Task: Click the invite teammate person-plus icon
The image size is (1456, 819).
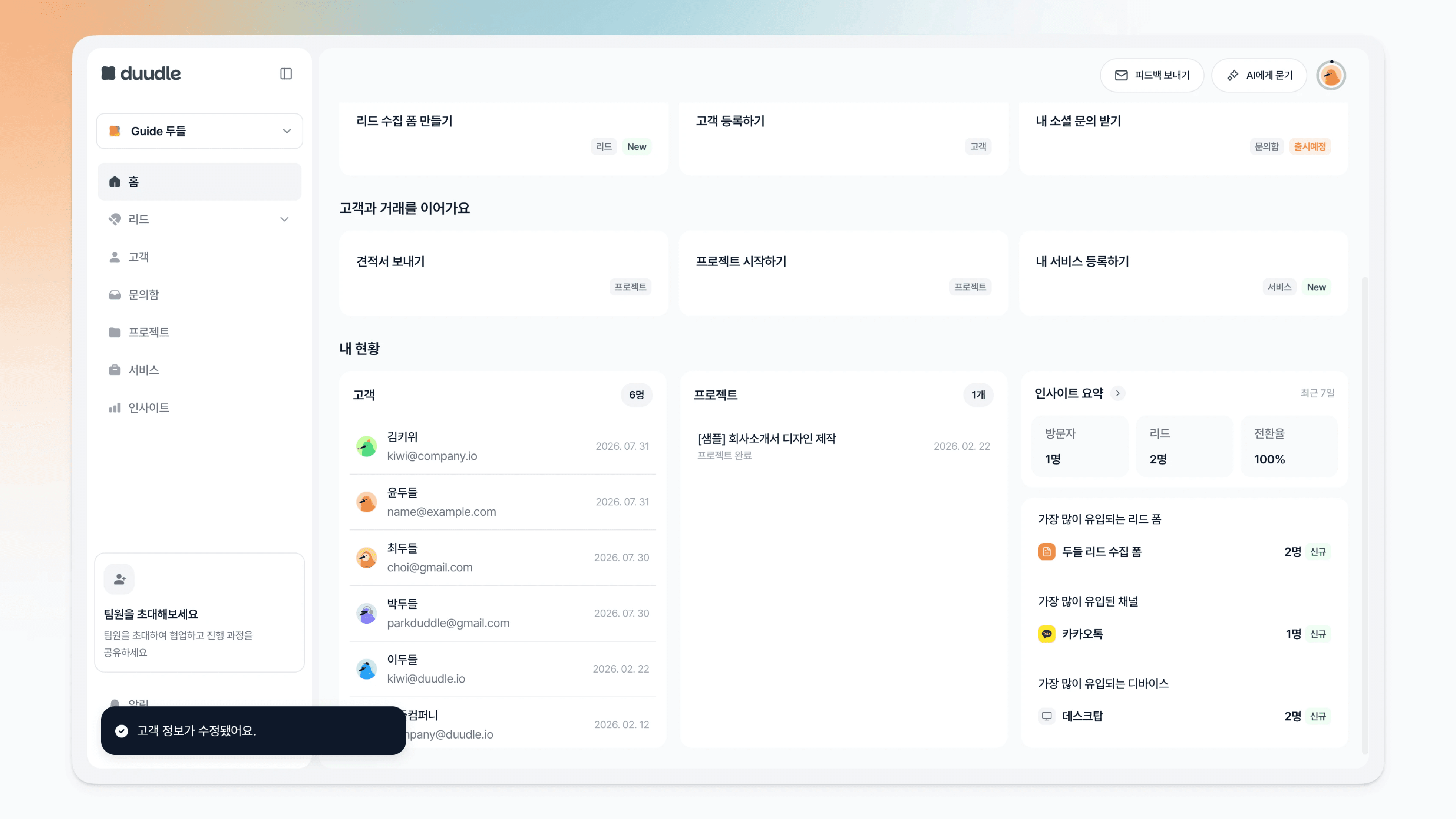Action: pyautogui.click(x=119, y=579)
